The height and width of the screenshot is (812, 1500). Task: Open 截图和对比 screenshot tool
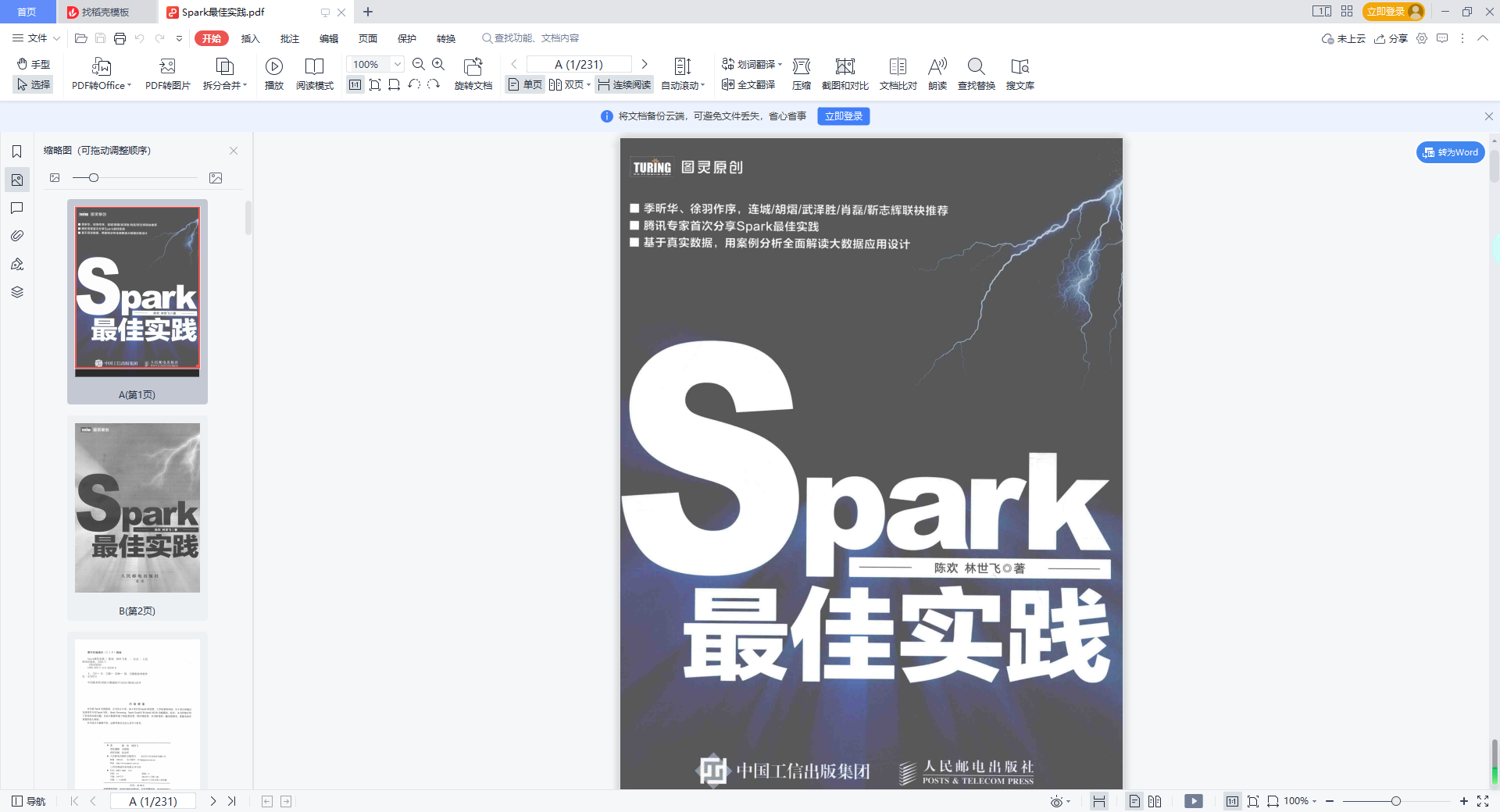[x=845, y=74]
